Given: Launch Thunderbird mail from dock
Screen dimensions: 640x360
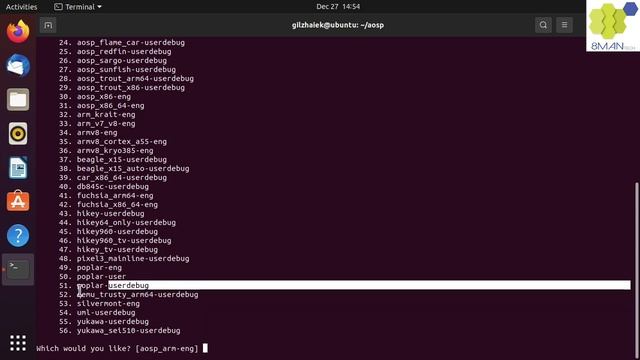Looking at the screenshot, I should coord(18,65).
